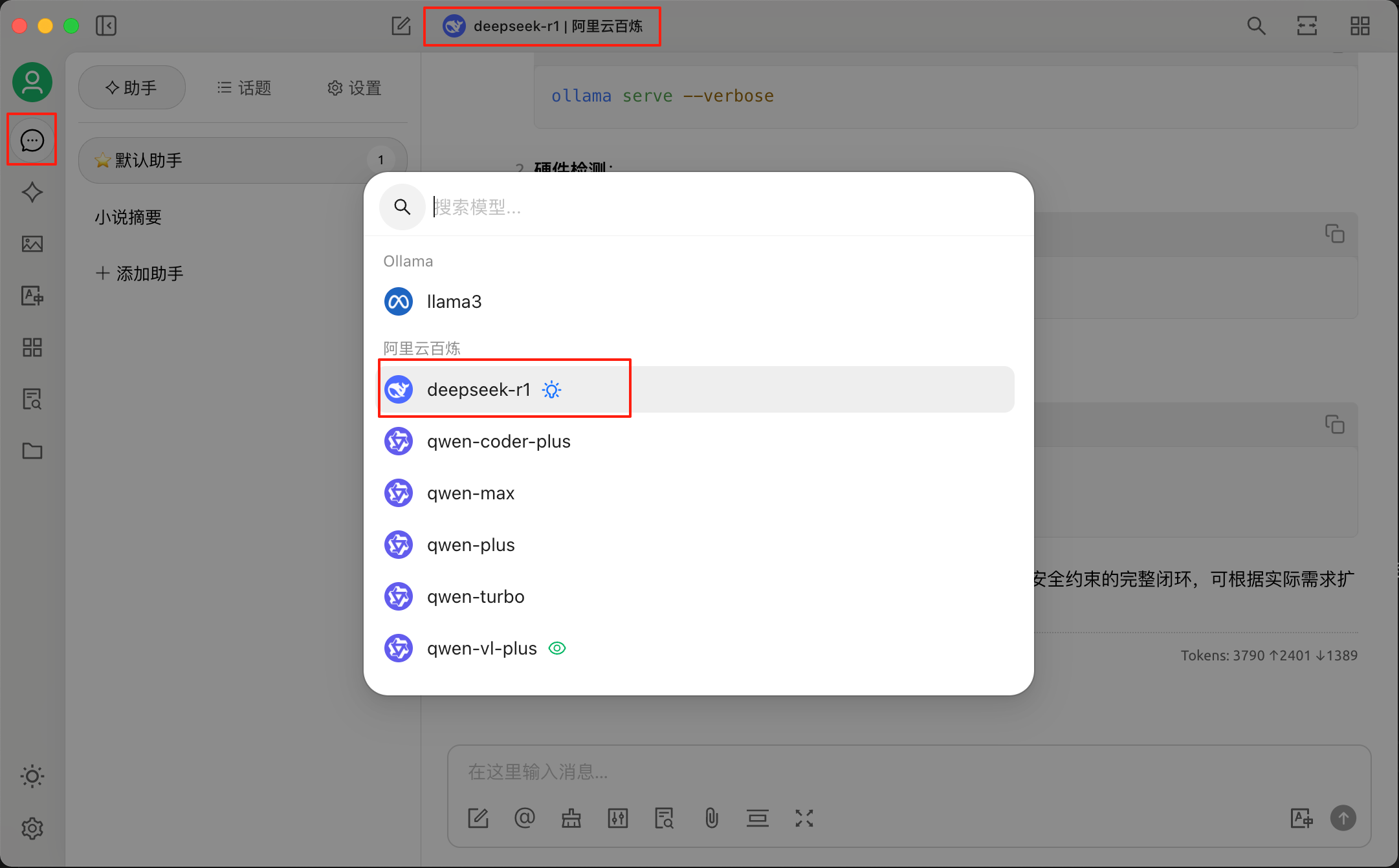Copy the upper code block
The width and height of the screenshot is (1399, 868).
(1334, 233)
